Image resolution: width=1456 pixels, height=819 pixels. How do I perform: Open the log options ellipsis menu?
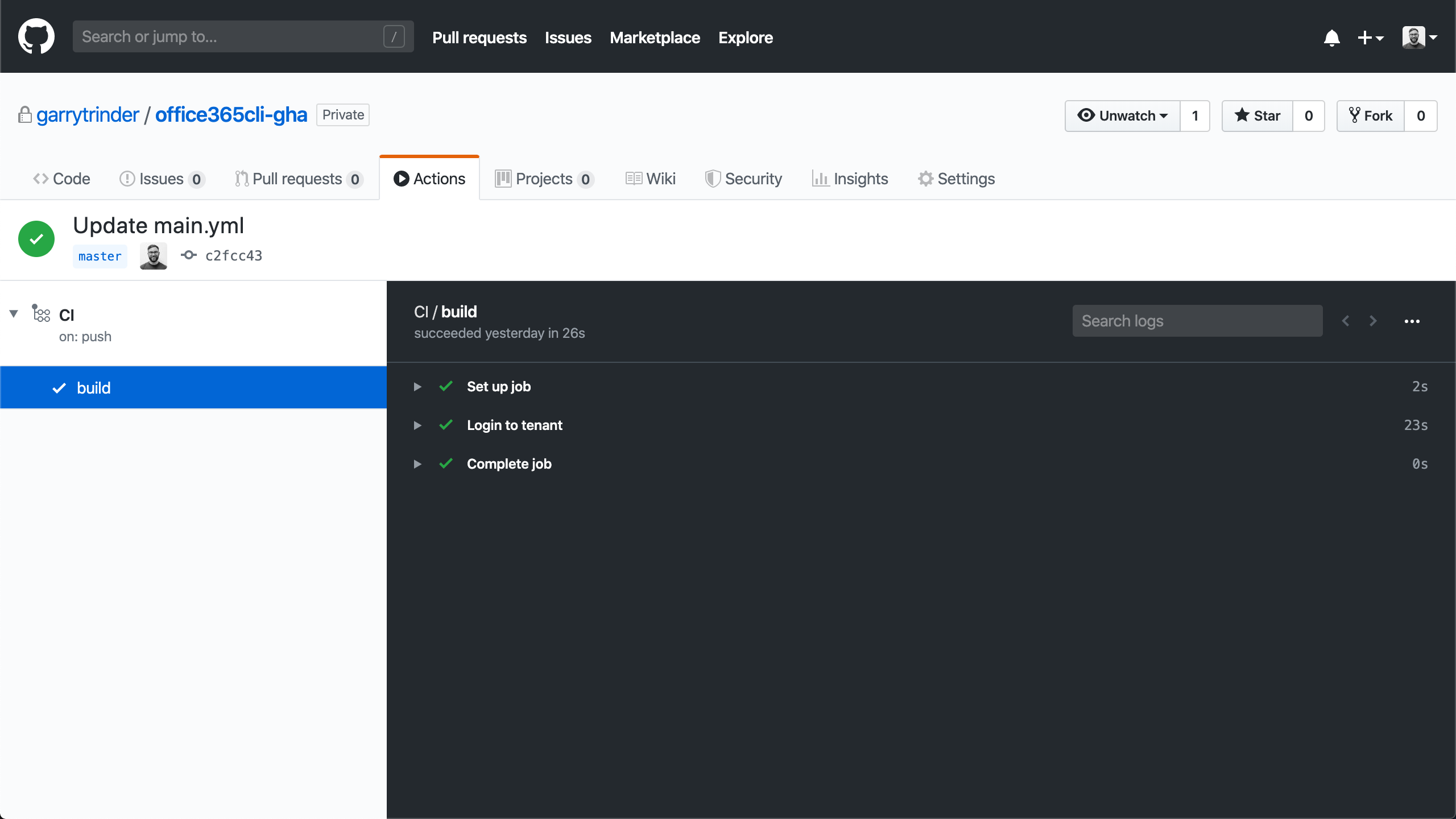click(x=1412, y=321)
